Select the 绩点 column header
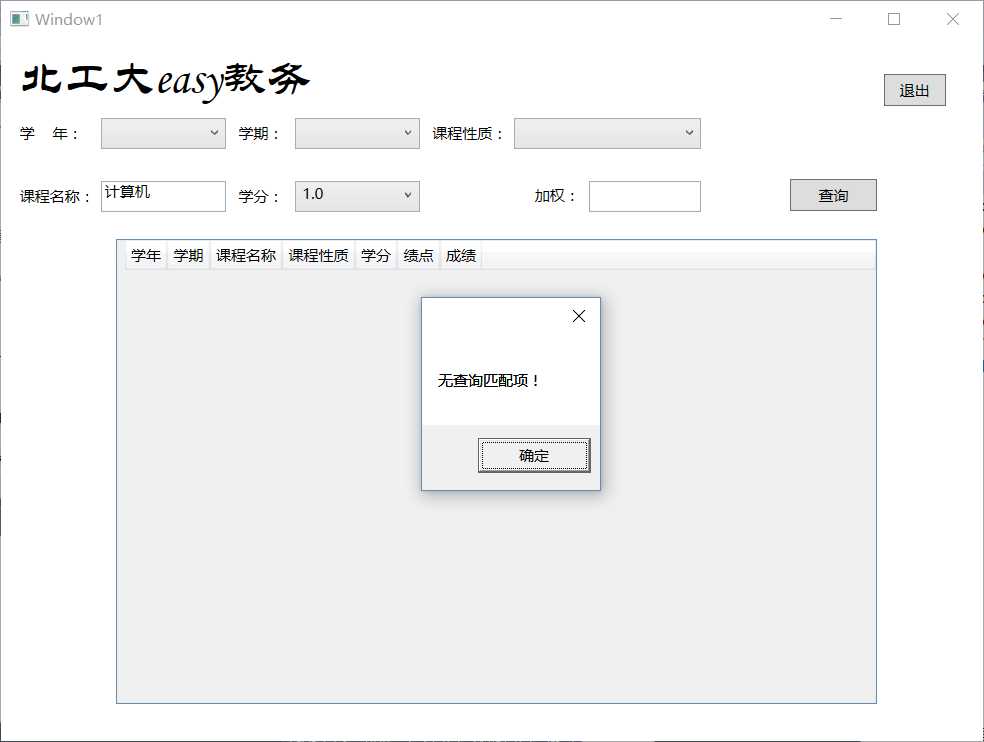The height and width of the screenshot is (742, 984). 418,255
